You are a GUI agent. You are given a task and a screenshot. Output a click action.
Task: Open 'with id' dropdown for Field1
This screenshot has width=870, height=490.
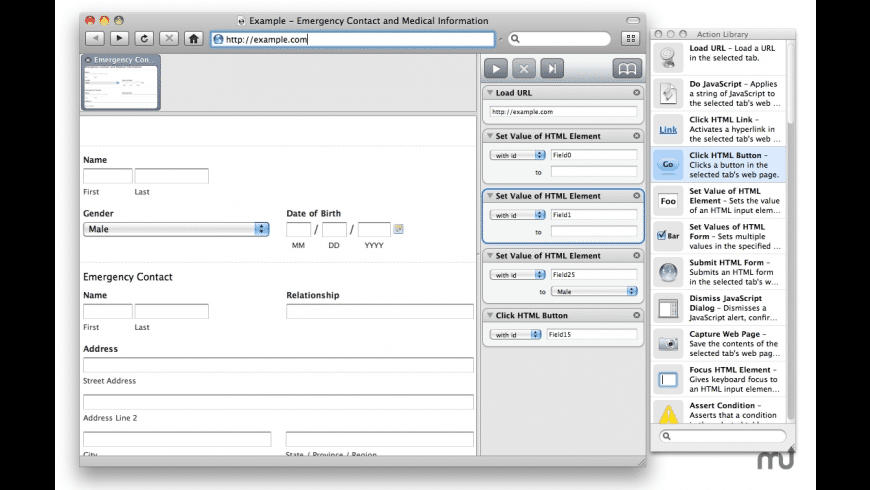point(517,215)
